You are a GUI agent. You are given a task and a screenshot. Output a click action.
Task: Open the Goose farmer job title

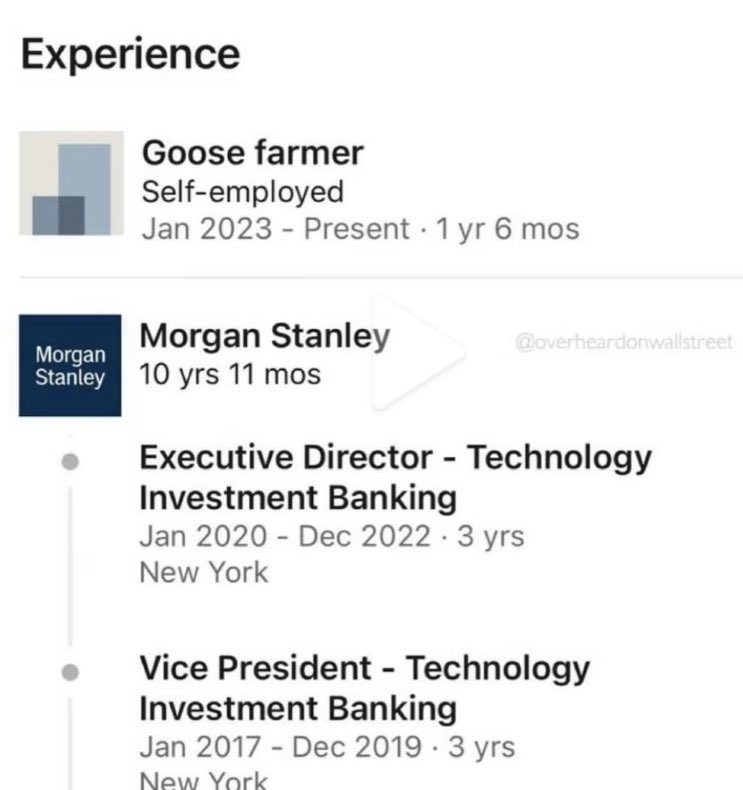pos(253,153)
